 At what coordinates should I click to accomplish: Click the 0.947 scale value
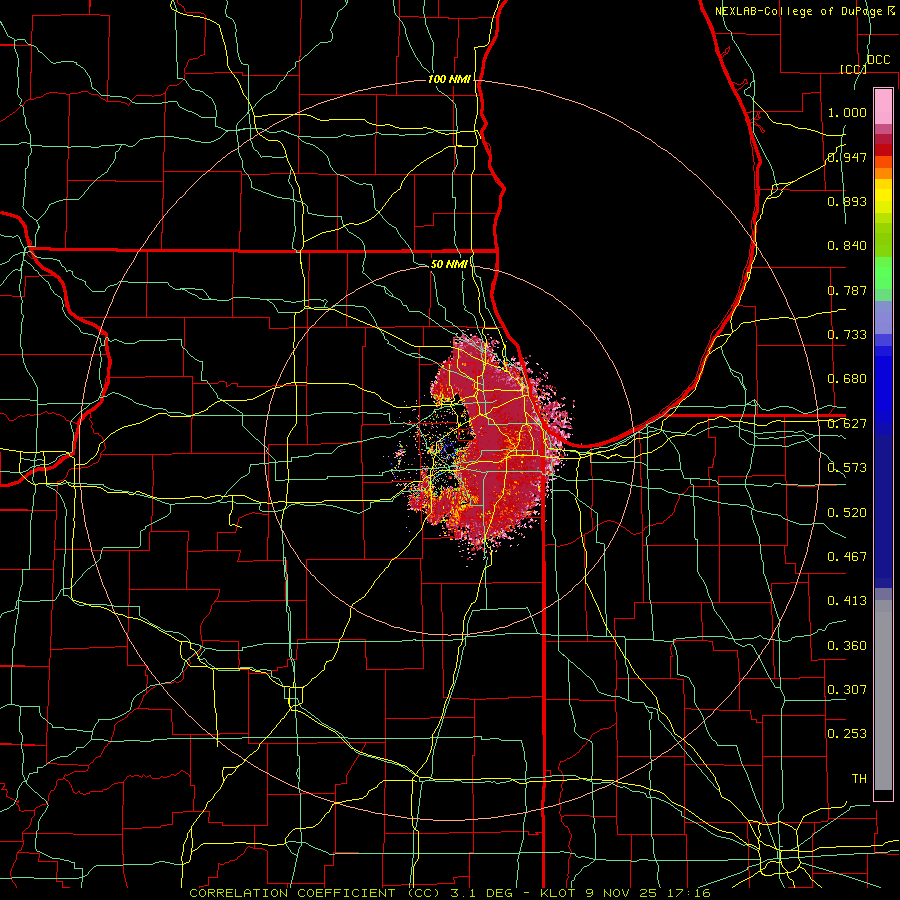coord(847,157)
